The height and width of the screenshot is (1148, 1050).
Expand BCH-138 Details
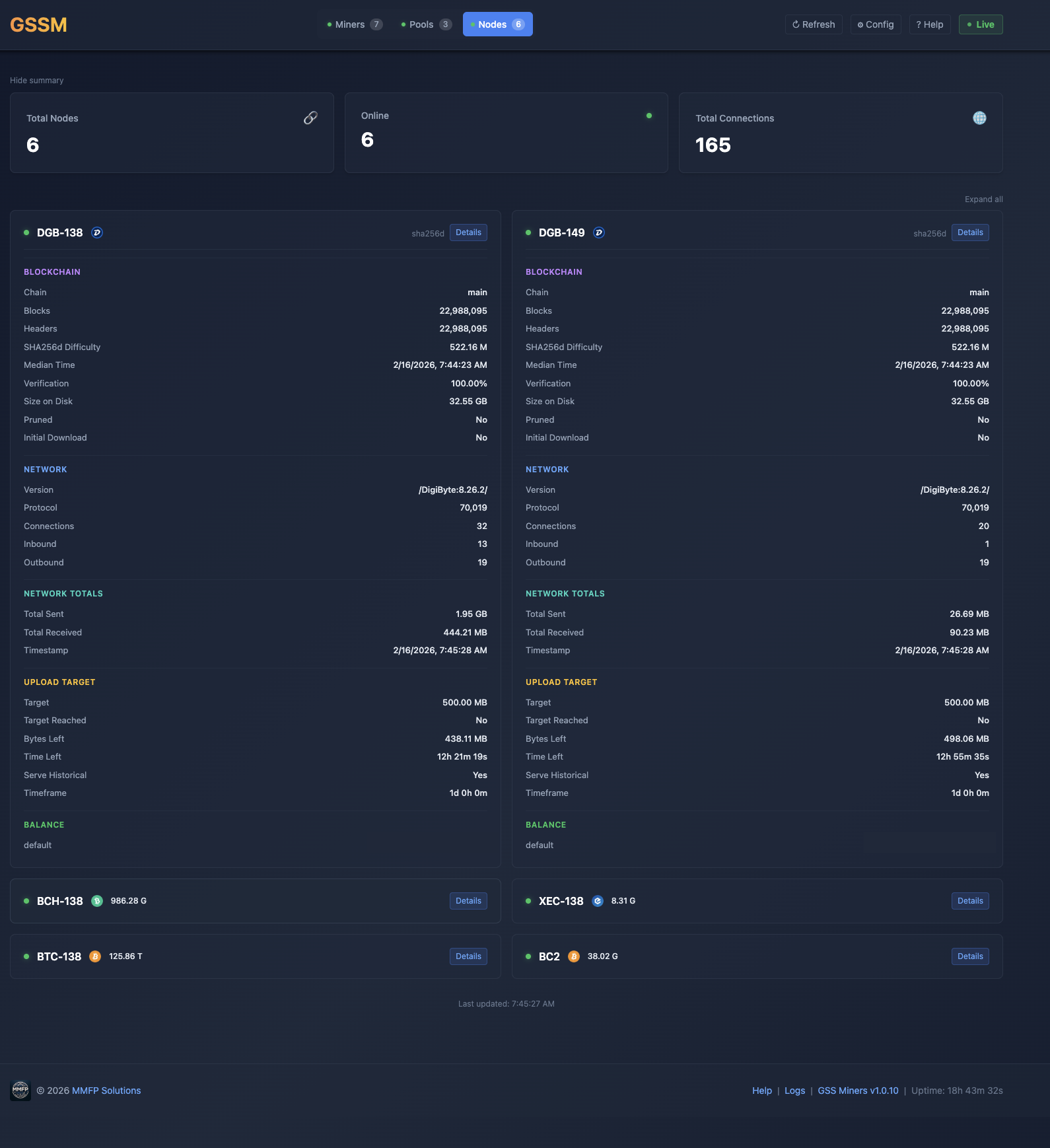tap(468, 901)
